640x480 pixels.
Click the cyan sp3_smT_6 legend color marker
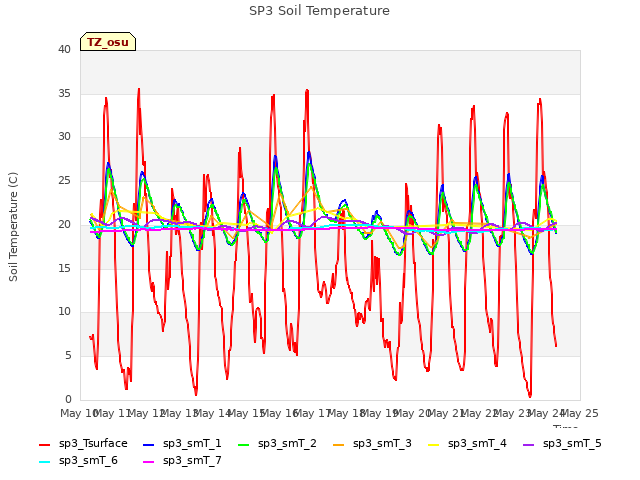point(44,462)
